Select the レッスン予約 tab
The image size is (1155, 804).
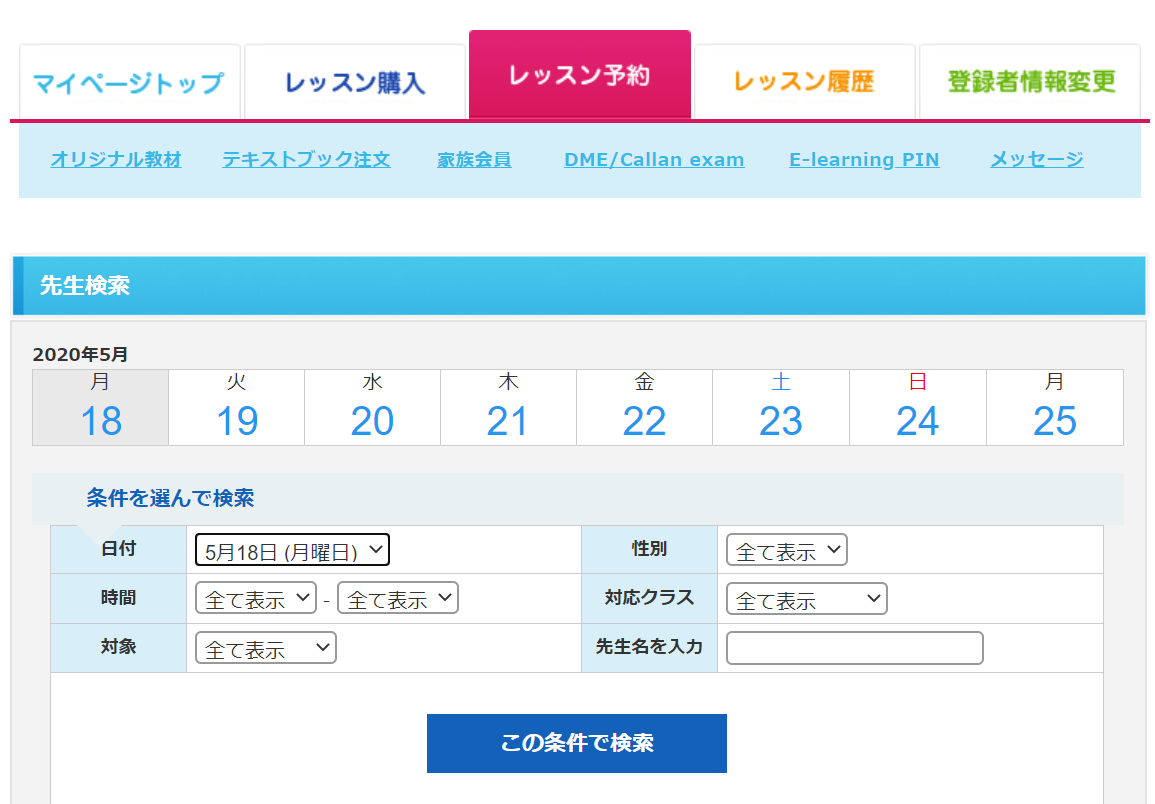tap(580, 76)
